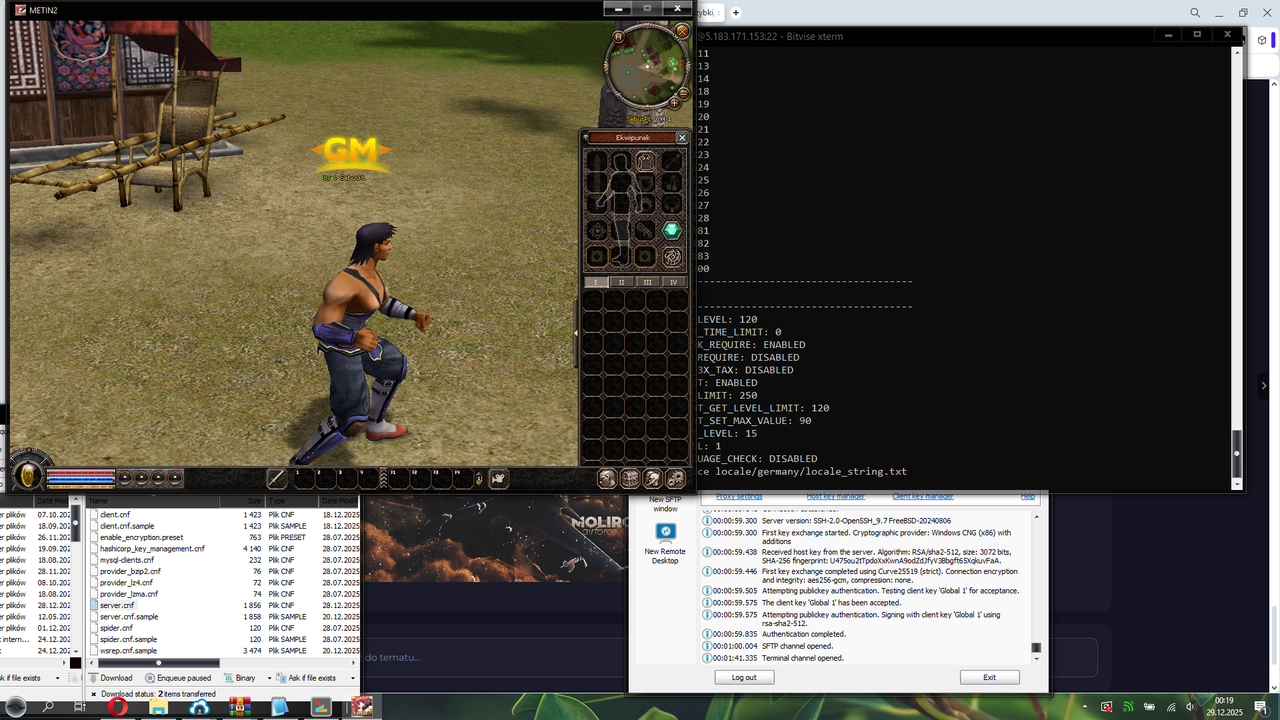The image size is (1280, 720).
Task: Show hidden system tray icons
Action: coord(1085,707)
